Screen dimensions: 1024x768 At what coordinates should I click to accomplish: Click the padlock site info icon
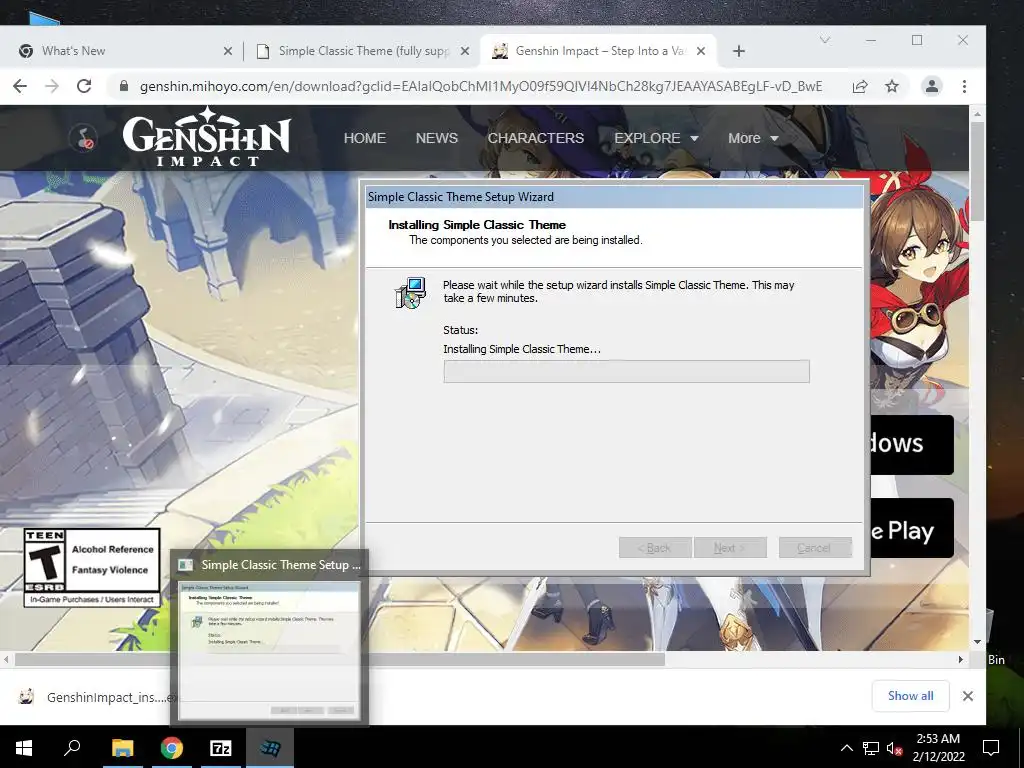[x=123, y=86]
